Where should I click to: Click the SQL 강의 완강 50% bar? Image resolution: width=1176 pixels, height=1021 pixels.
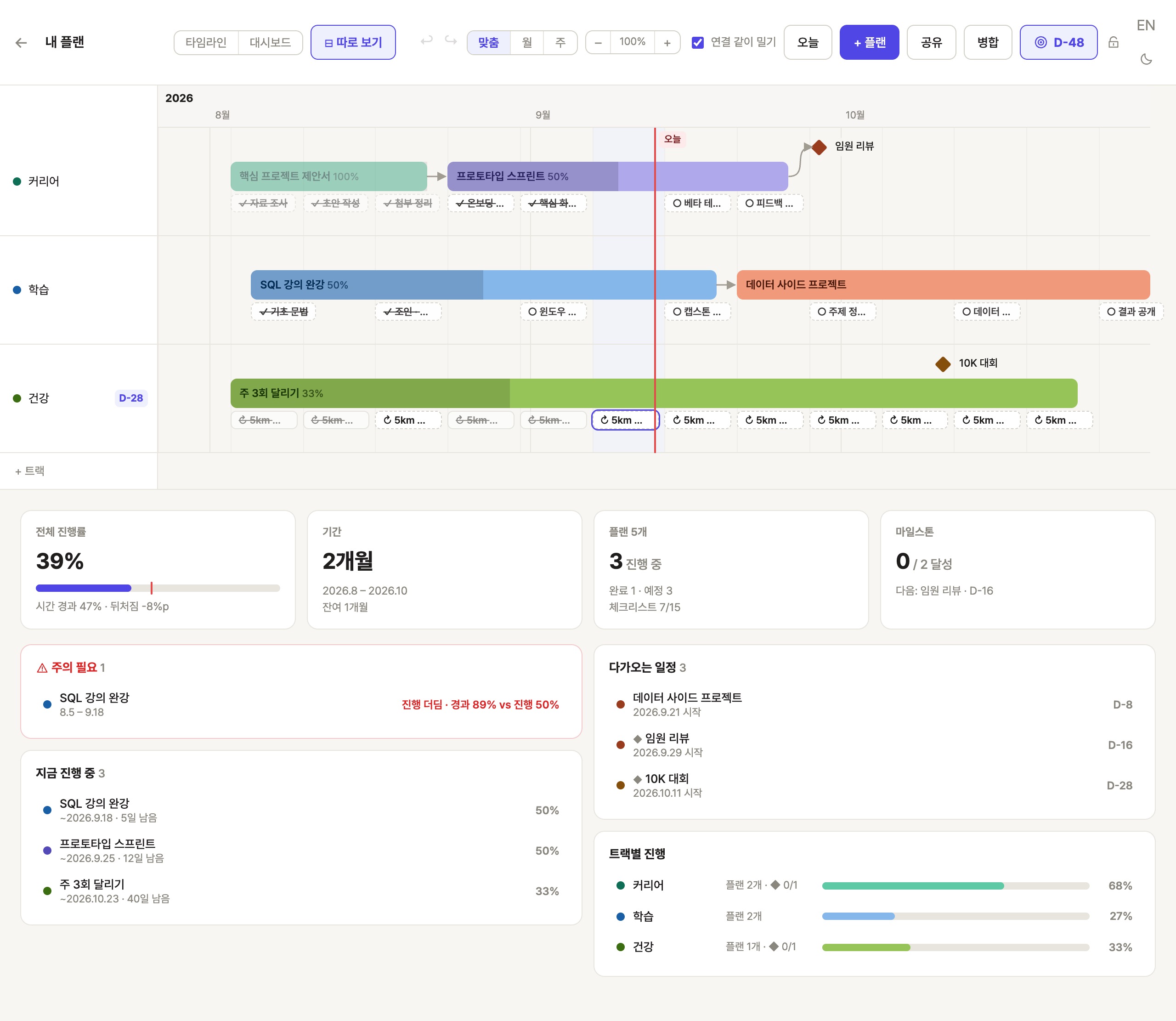pos(484,285)
